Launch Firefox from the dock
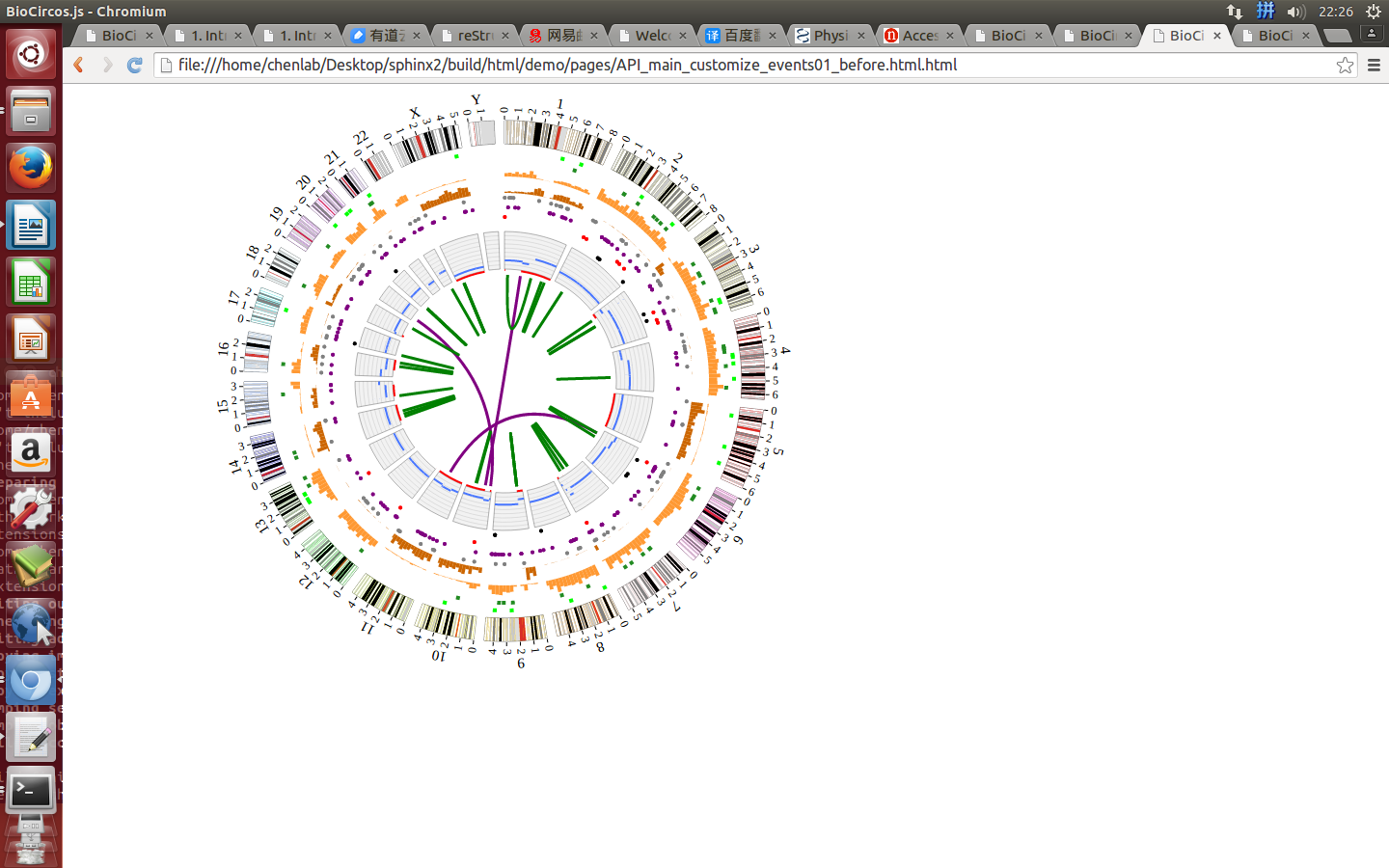The width and height of the screenshot is (1389, 868). pyautogui.click(x=31, y=168)
